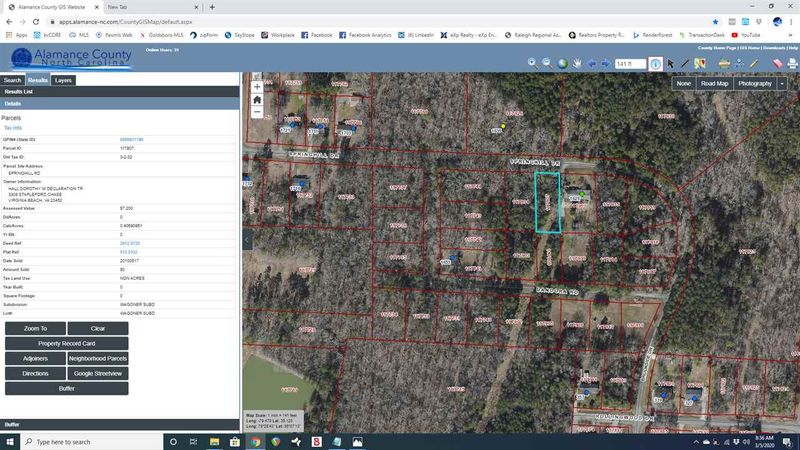
Task: Switch to the New Tab browser tab
Action: pyautogui.click(x=153, y=7)
